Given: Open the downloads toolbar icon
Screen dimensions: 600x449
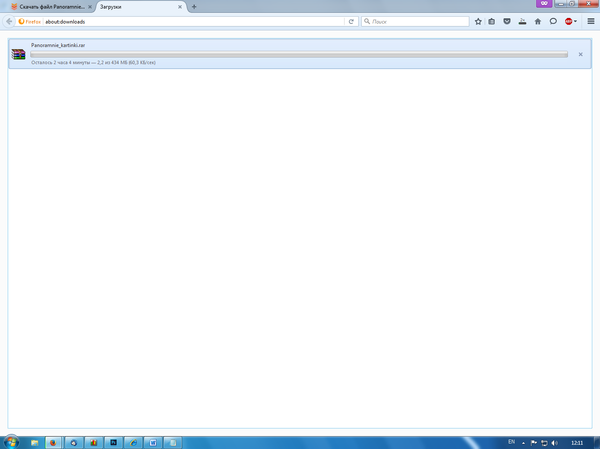Looking at the screenshot, I should (522, 21).
